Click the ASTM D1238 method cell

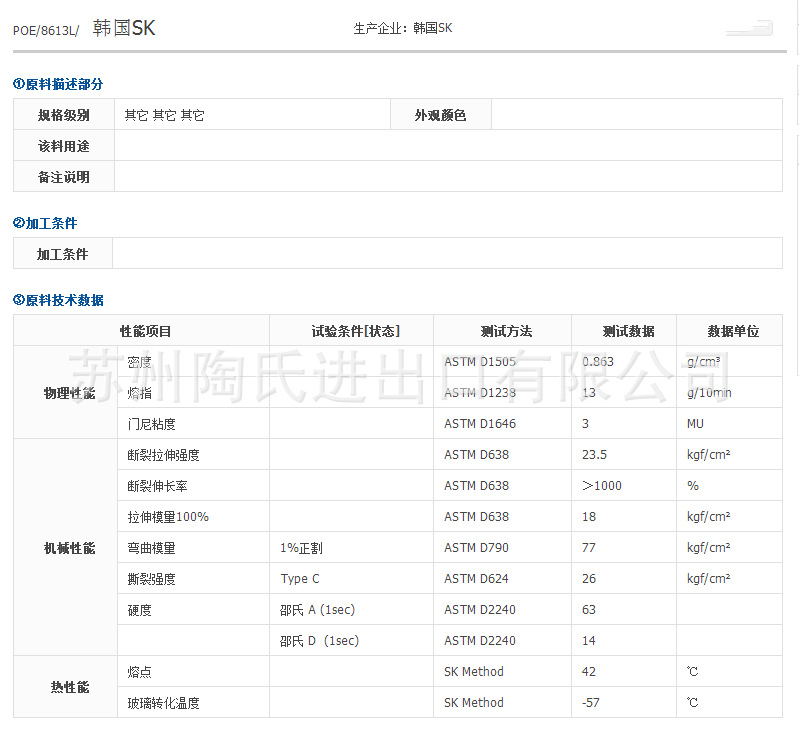(502, 392)
